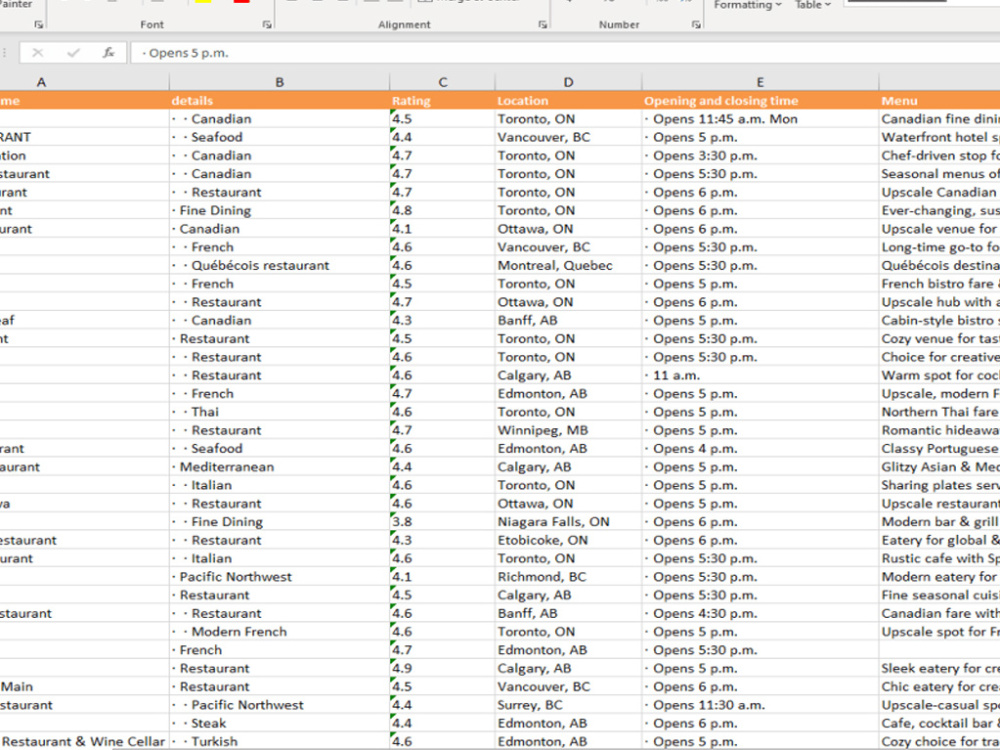Viewport: 1000px width, 750px height.
Task: Select the 'Northern Thai fare' menu cell
Action: point(939,412)
